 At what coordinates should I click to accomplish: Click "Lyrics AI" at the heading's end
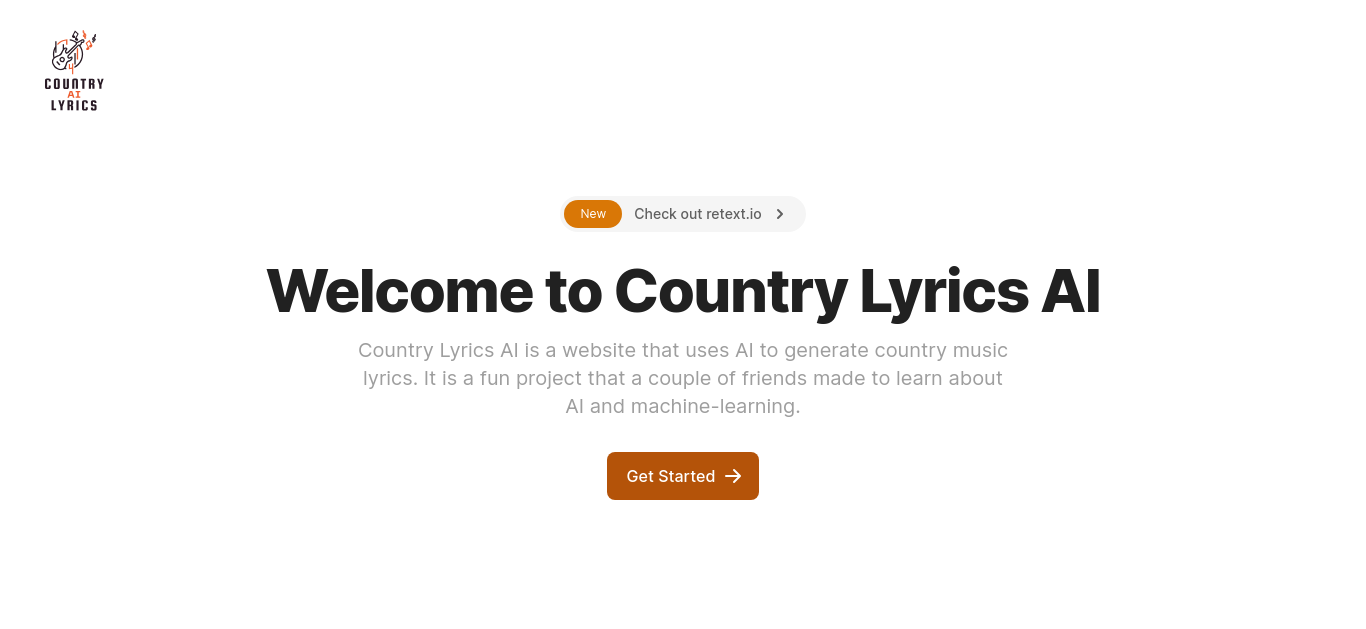coord(980,291)
